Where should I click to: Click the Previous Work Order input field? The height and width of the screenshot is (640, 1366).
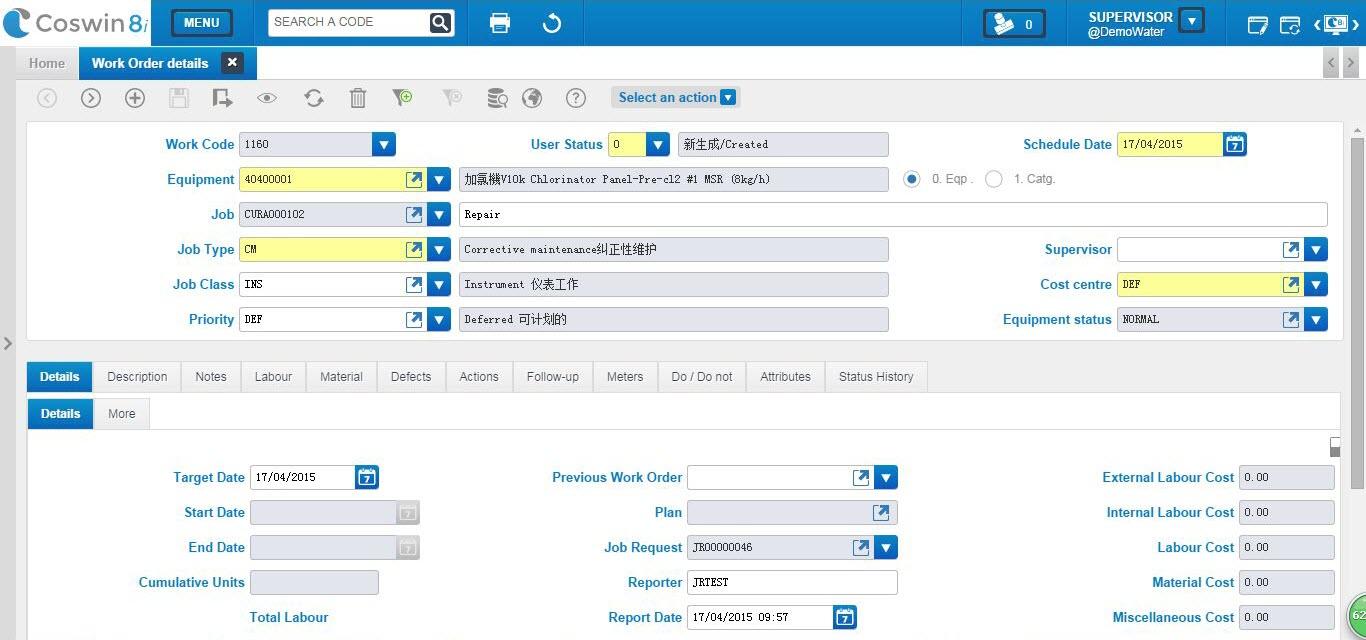coord(768,478)
